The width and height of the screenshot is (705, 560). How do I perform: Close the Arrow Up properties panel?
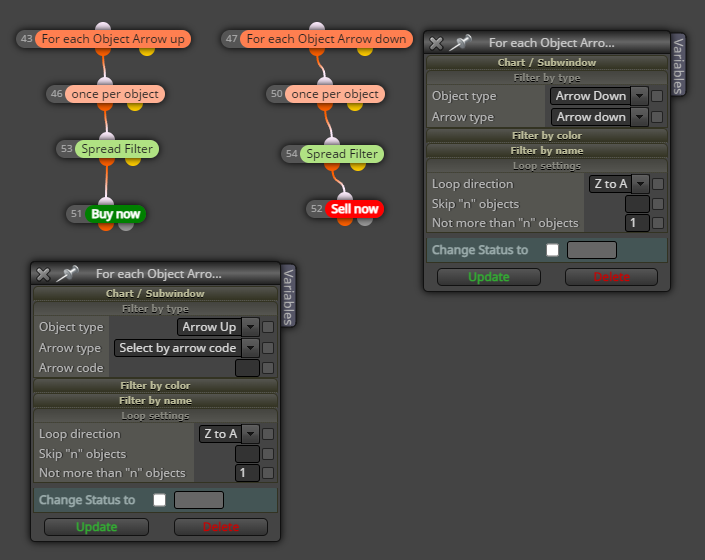(43, 274)
